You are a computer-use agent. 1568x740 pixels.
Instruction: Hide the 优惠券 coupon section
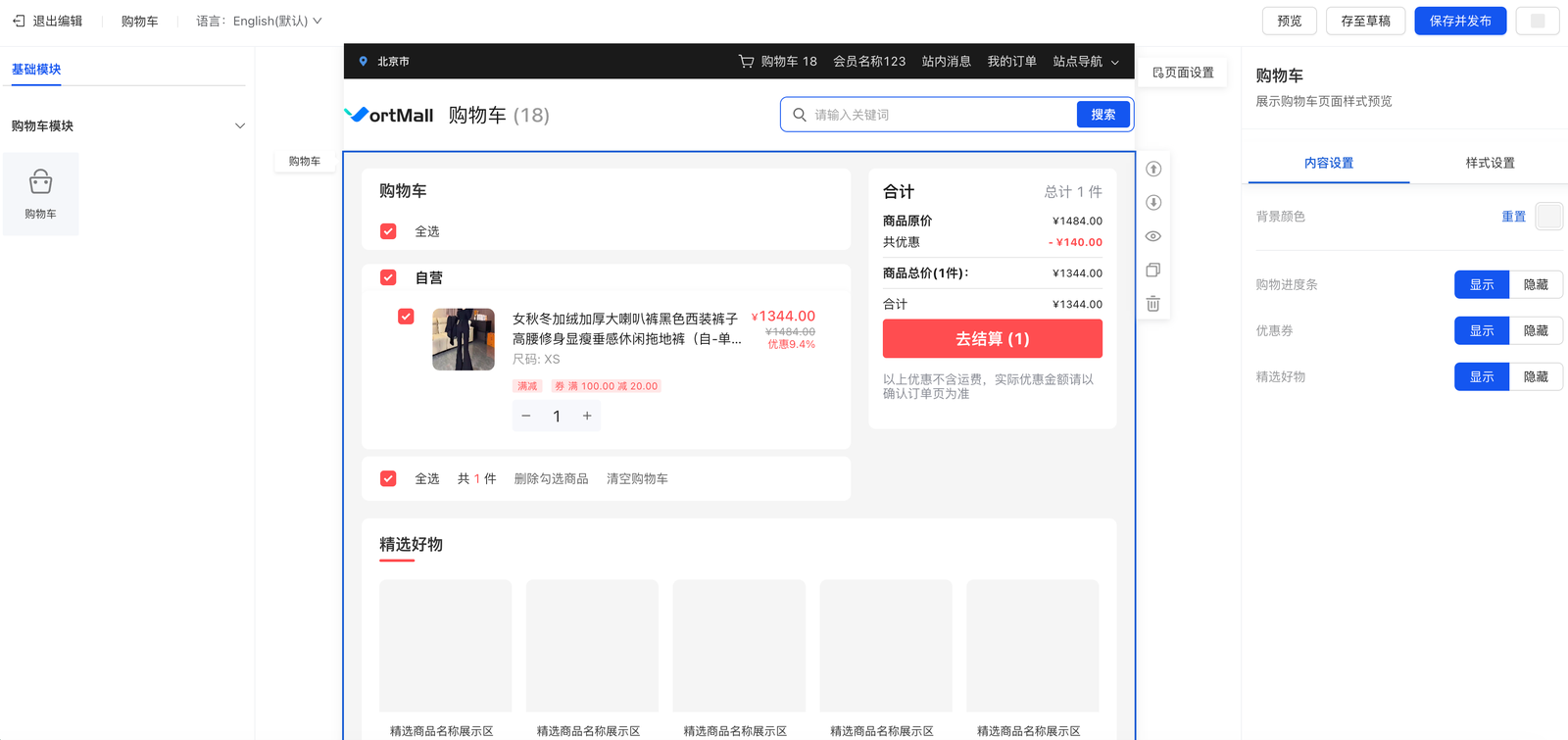pos(1536,330)
